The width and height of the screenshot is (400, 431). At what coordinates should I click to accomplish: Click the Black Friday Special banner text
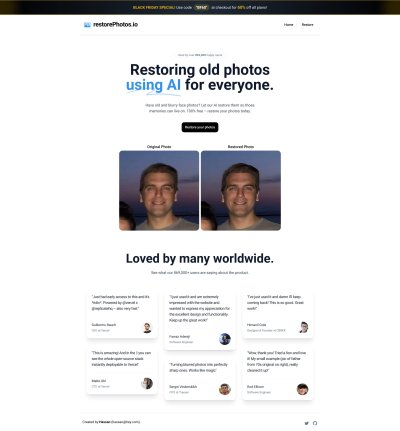(154, 7)
